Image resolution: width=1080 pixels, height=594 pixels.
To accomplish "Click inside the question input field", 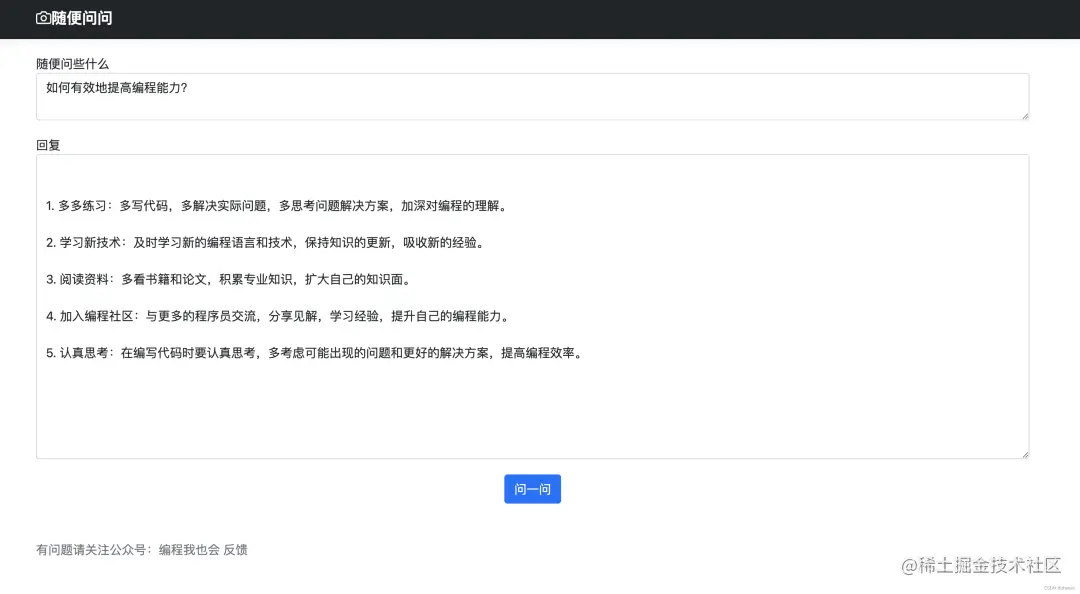I will coord(532,96).
